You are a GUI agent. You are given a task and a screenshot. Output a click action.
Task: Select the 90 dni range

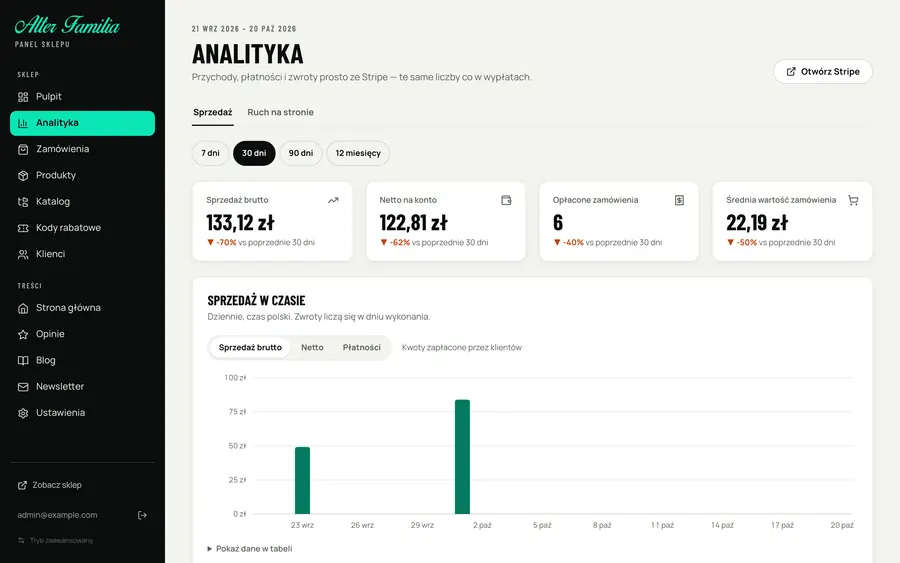click(x=301, y=153)
